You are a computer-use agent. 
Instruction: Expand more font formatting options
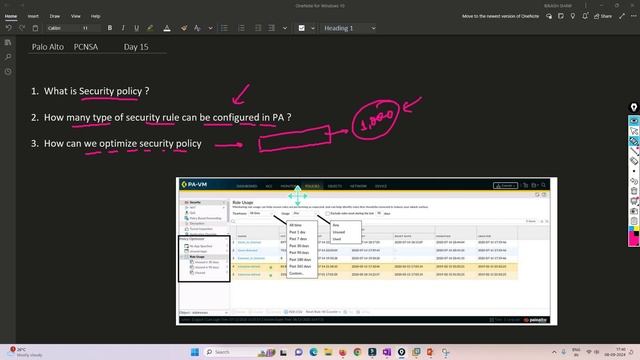point(210,28)
